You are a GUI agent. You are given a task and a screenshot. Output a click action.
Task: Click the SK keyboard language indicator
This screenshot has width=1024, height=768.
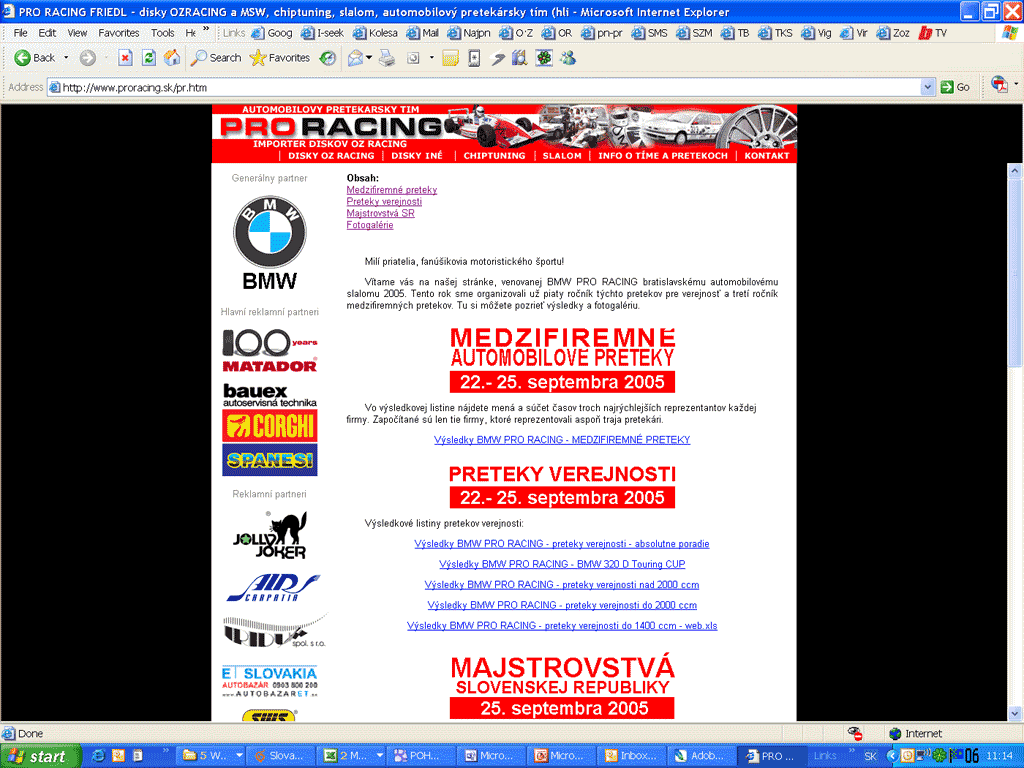870,756
